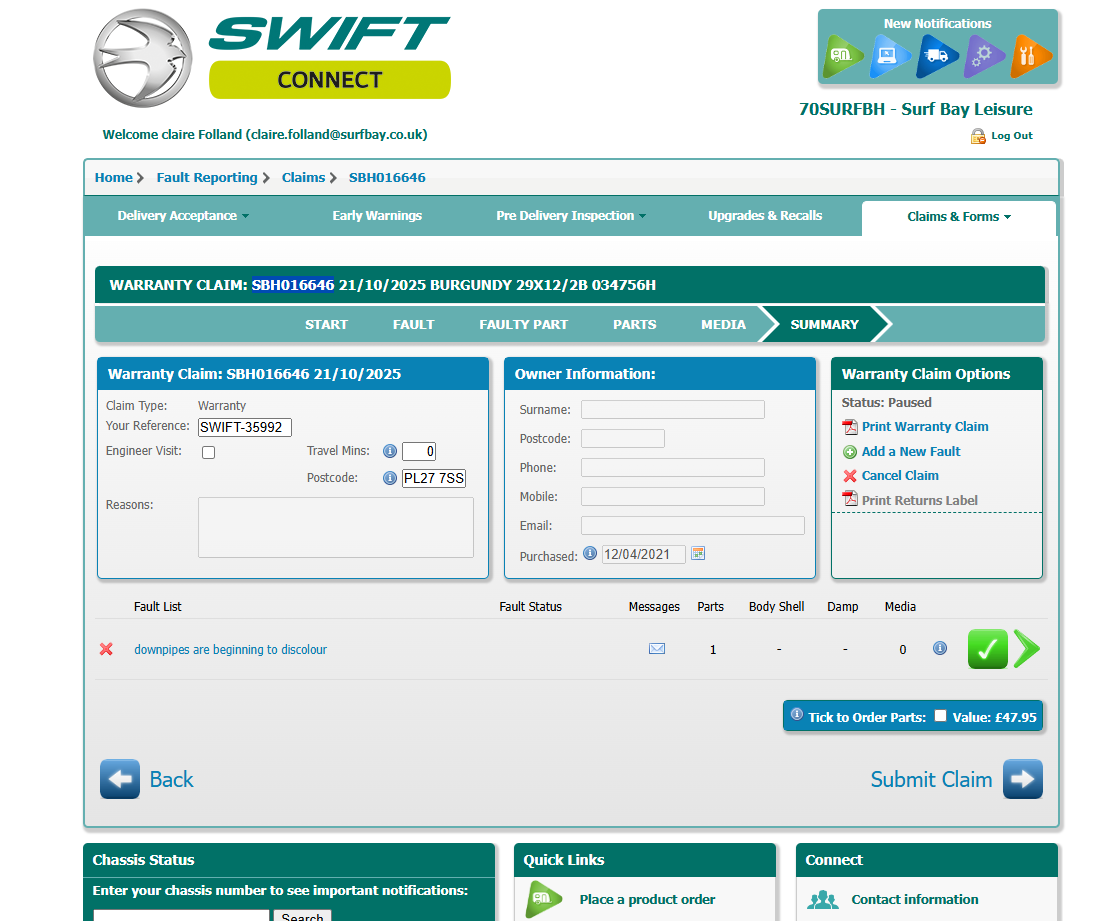
Task: Click the Purchased date field
Action: pyautogui.click(x=643, y=554)
